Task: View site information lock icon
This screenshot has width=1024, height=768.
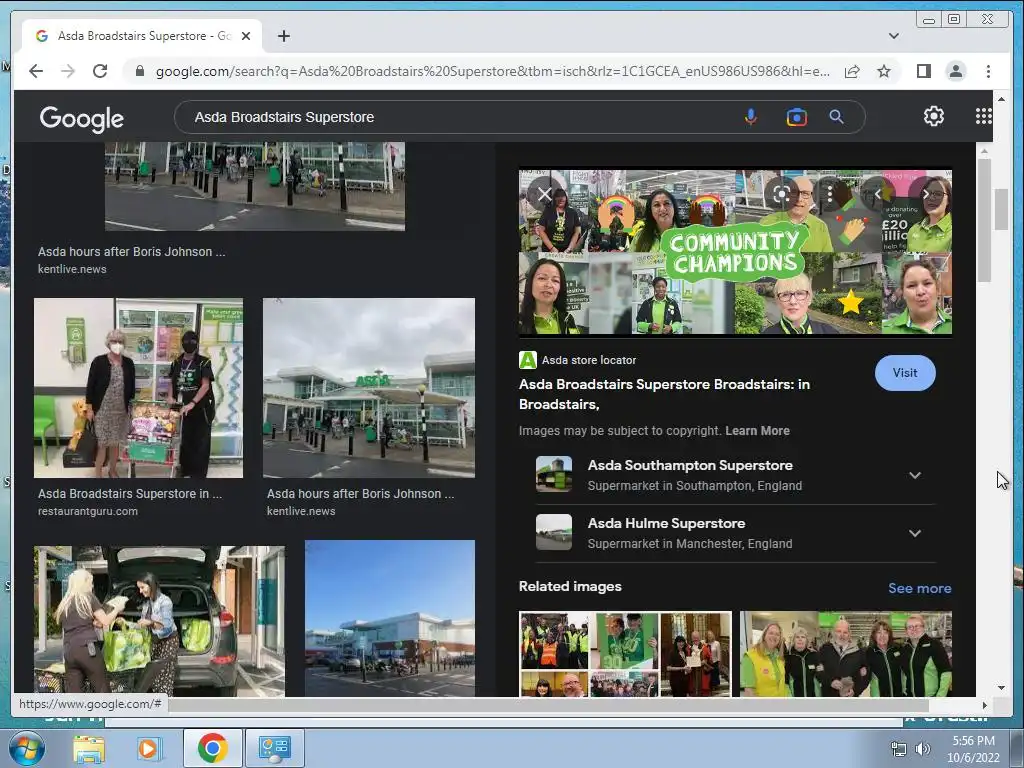Action: pos(140,71)
